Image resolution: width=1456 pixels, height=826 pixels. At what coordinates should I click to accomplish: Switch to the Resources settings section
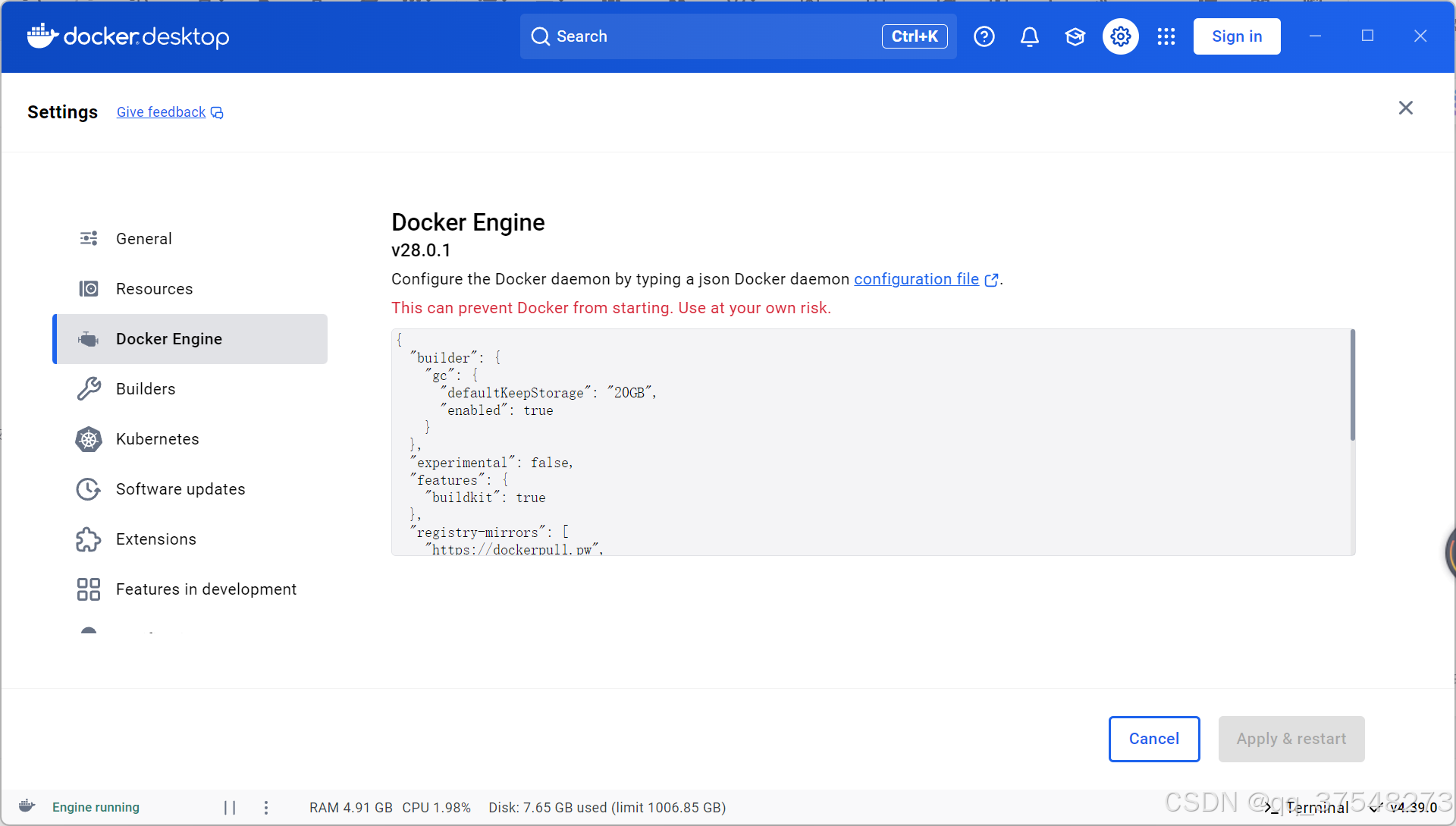[155, 288]
